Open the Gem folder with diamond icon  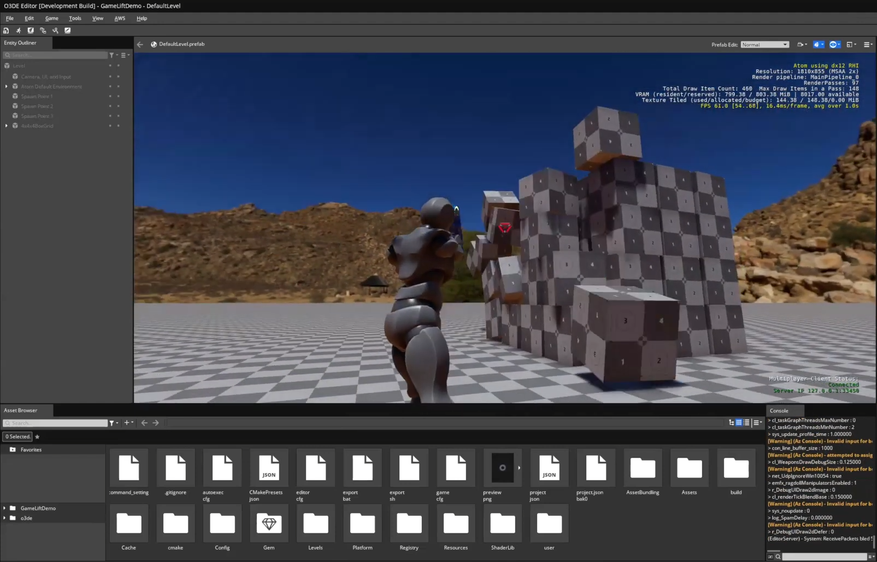pyautogui.click(x=269, y=525)
